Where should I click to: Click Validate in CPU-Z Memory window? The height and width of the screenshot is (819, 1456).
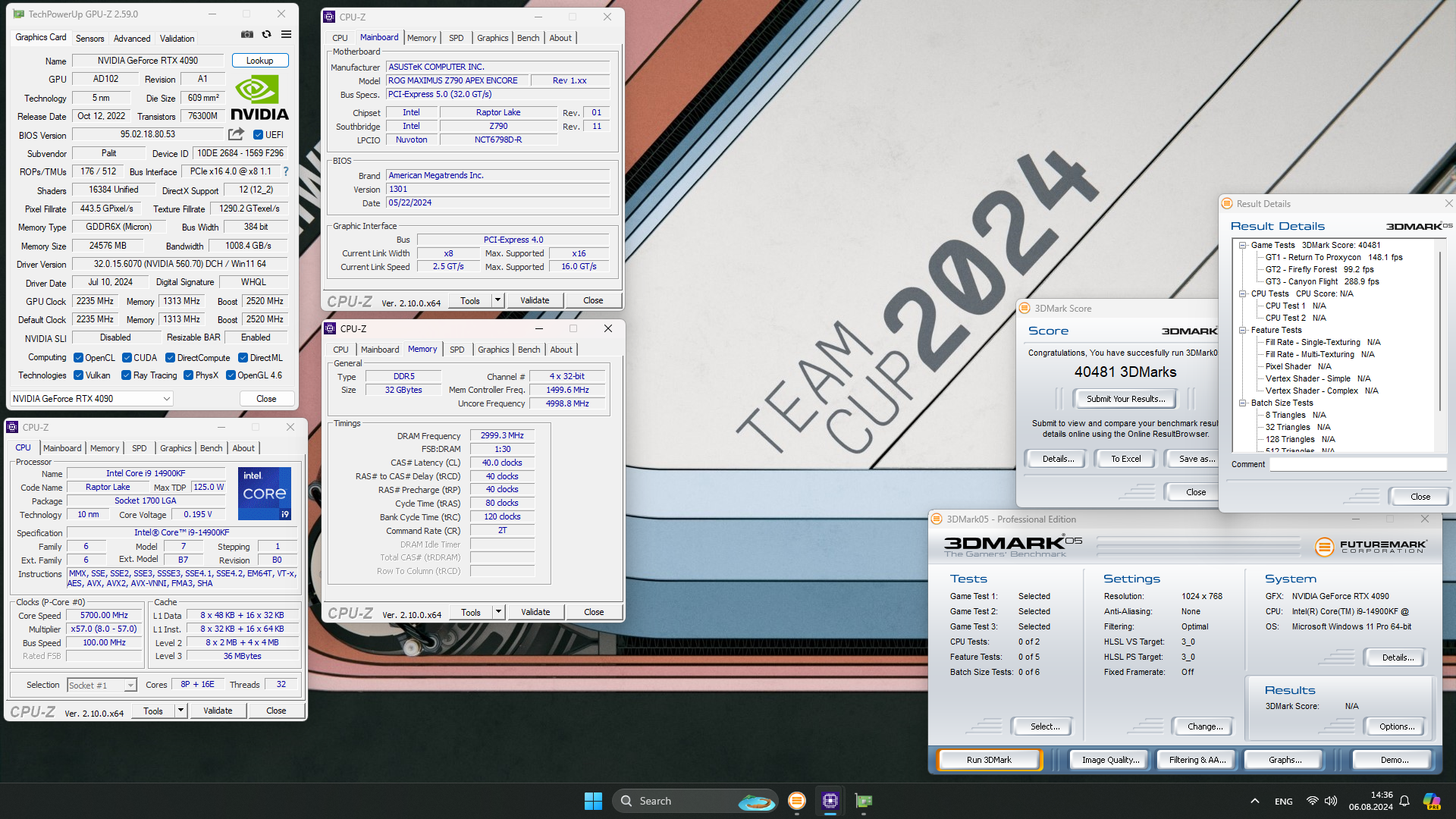535,612
